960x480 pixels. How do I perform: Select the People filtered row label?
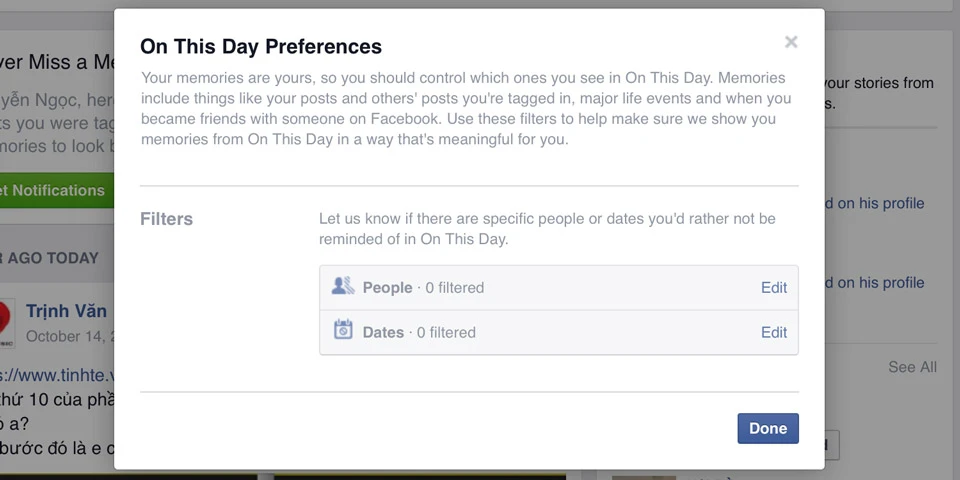click(423, 287)
